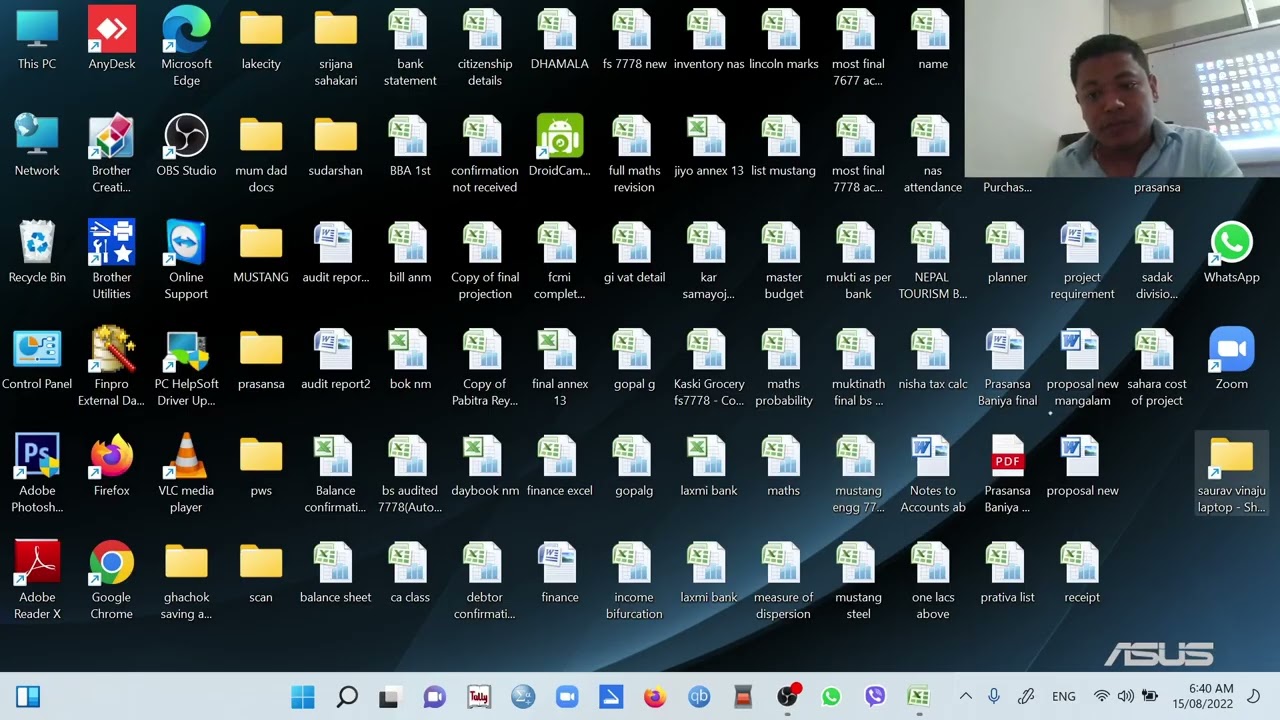The image size is (1280, 720).
Task: Open VLC media player shortcut
Action: pos(186,475)
